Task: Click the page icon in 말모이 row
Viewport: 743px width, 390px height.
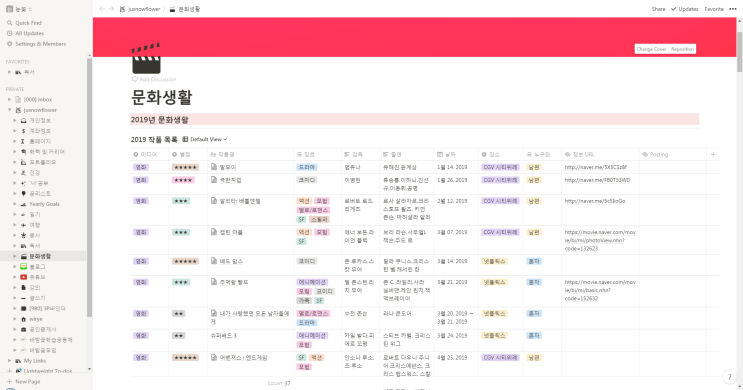Action: 214,167
